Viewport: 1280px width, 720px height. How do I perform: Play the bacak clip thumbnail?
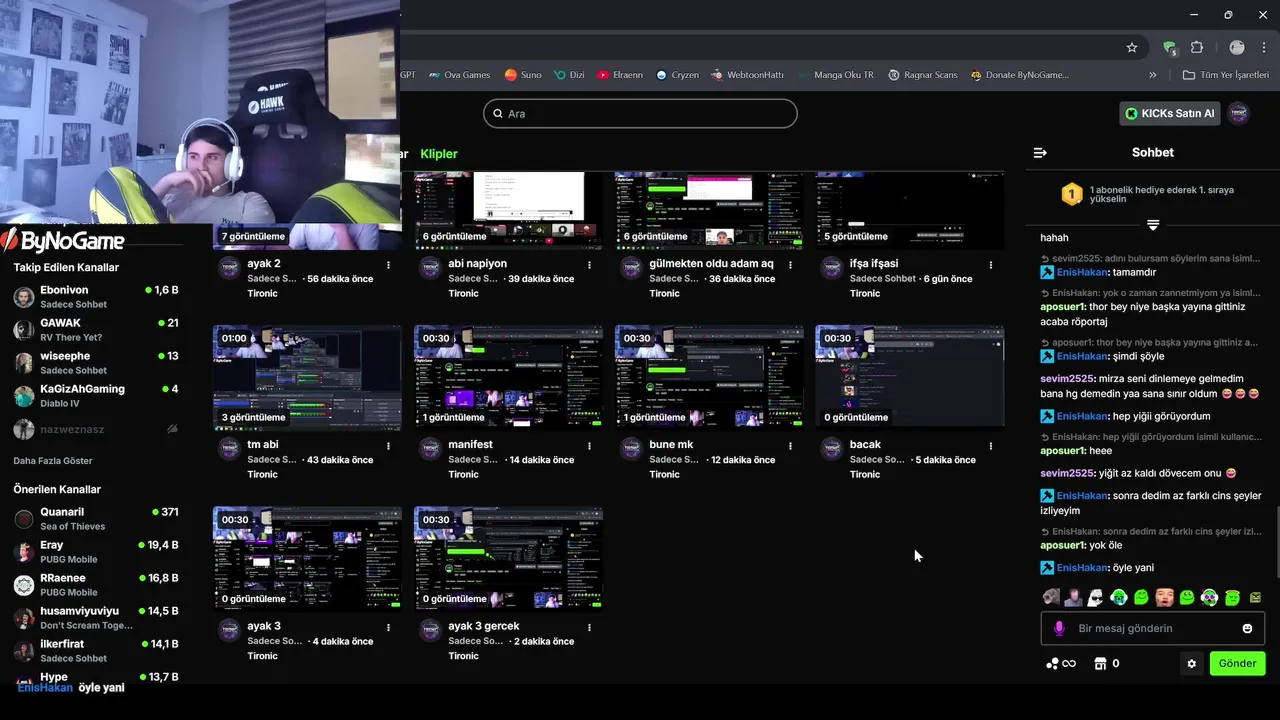tap(910, 377)
